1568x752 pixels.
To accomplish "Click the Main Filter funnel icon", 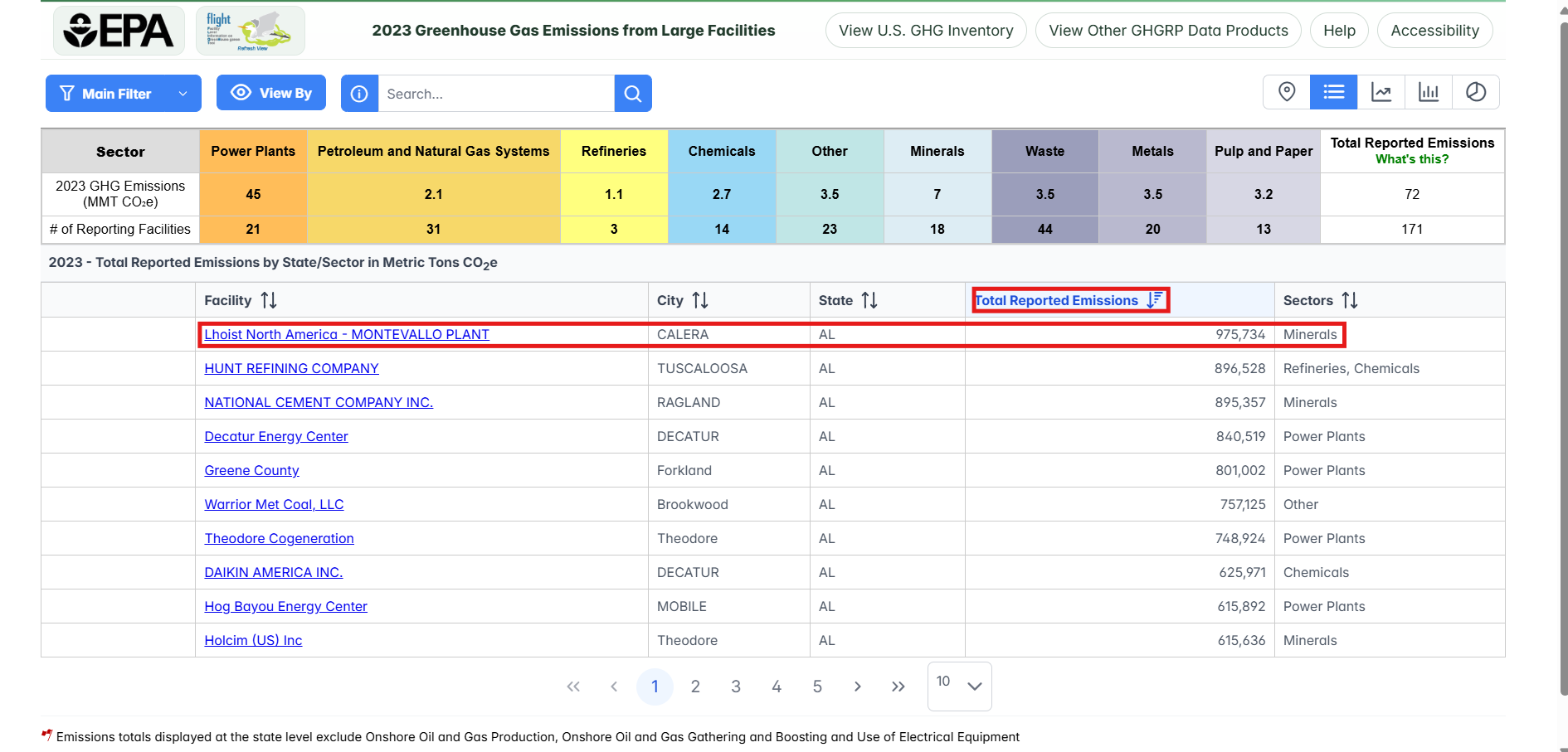I will (x=66, y=93).
